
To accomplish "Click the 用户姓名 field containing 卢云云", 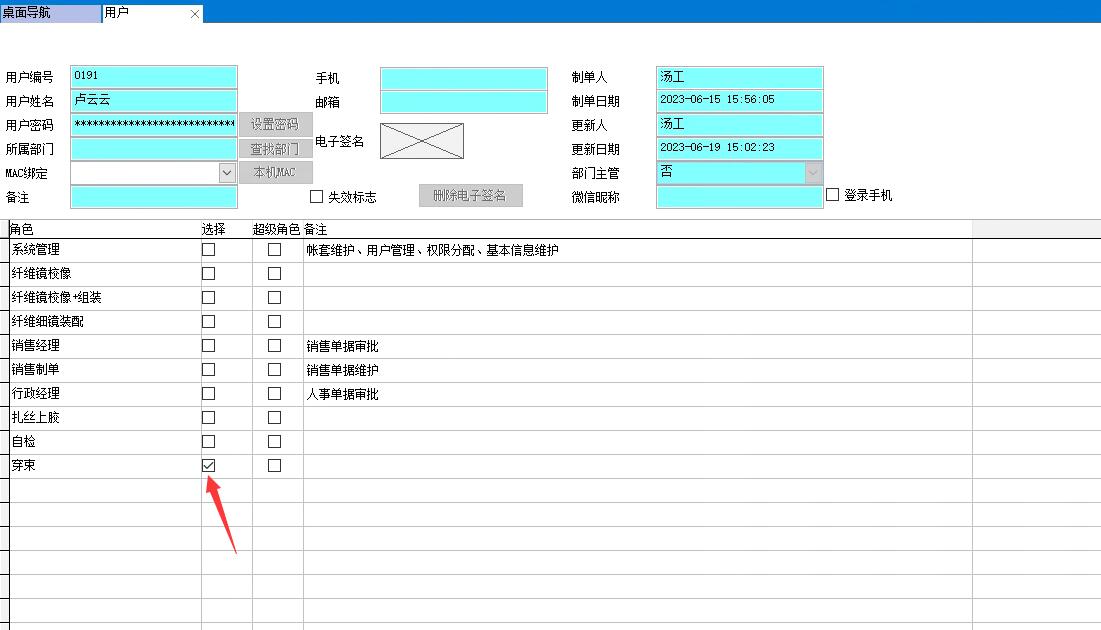I will pos(154,101).
